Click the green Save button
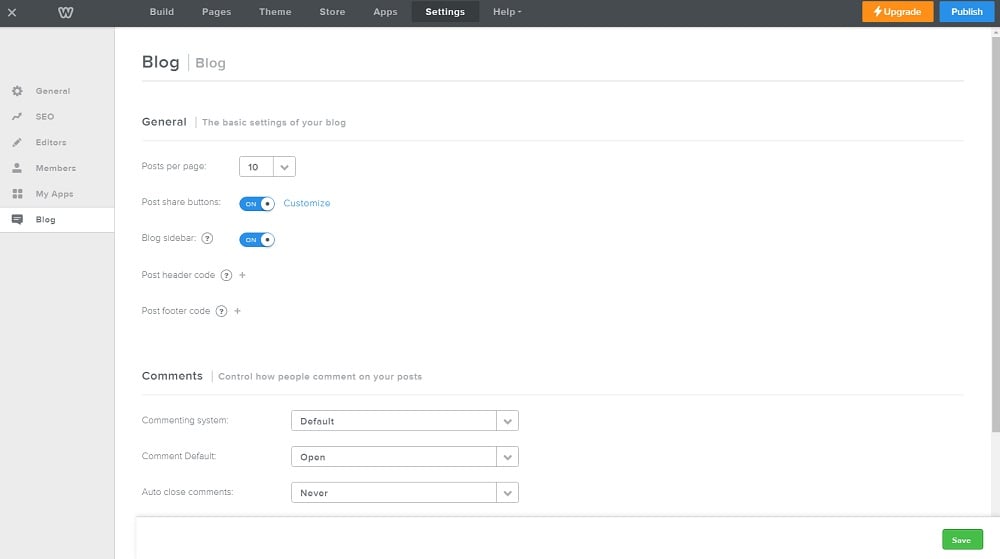 point(961,540)
